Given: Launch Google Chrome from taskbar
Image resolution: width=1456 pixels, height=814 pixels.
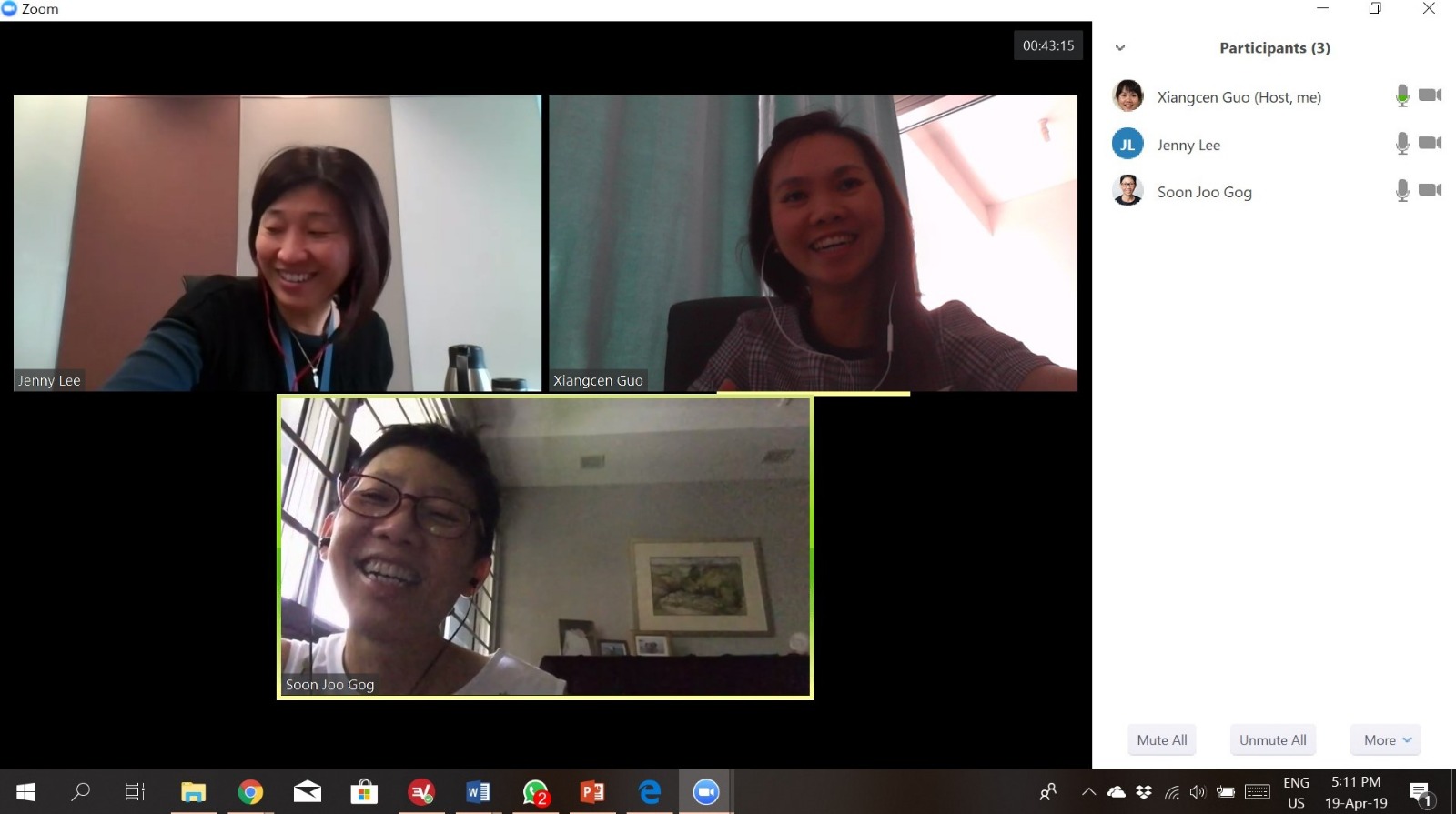Looking at the screenshot, I should [250, 792].
